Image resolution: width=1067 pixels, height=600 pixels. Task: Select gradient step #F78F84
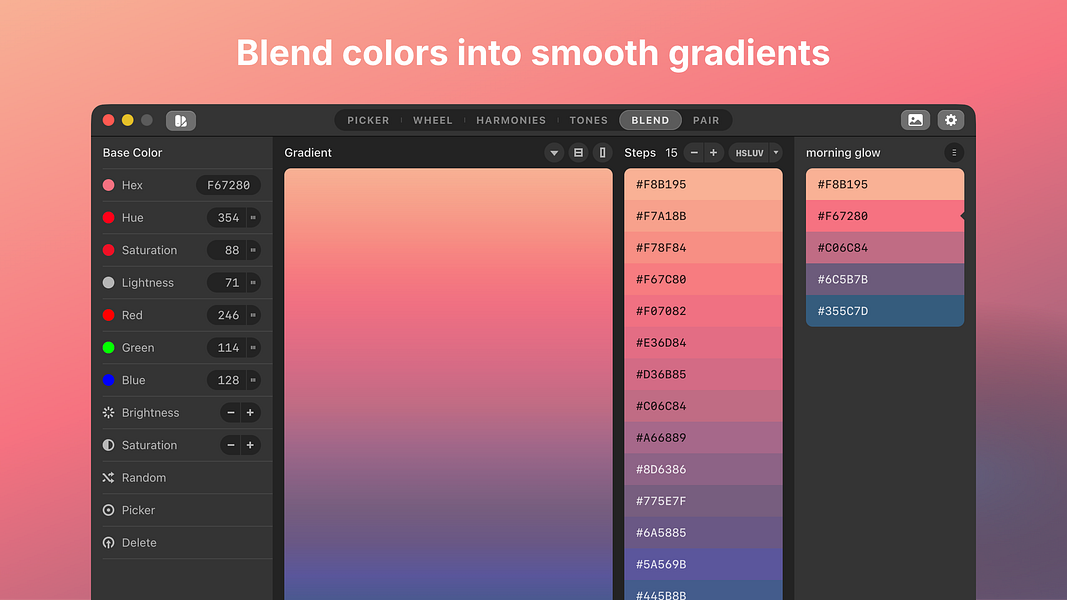703,248
